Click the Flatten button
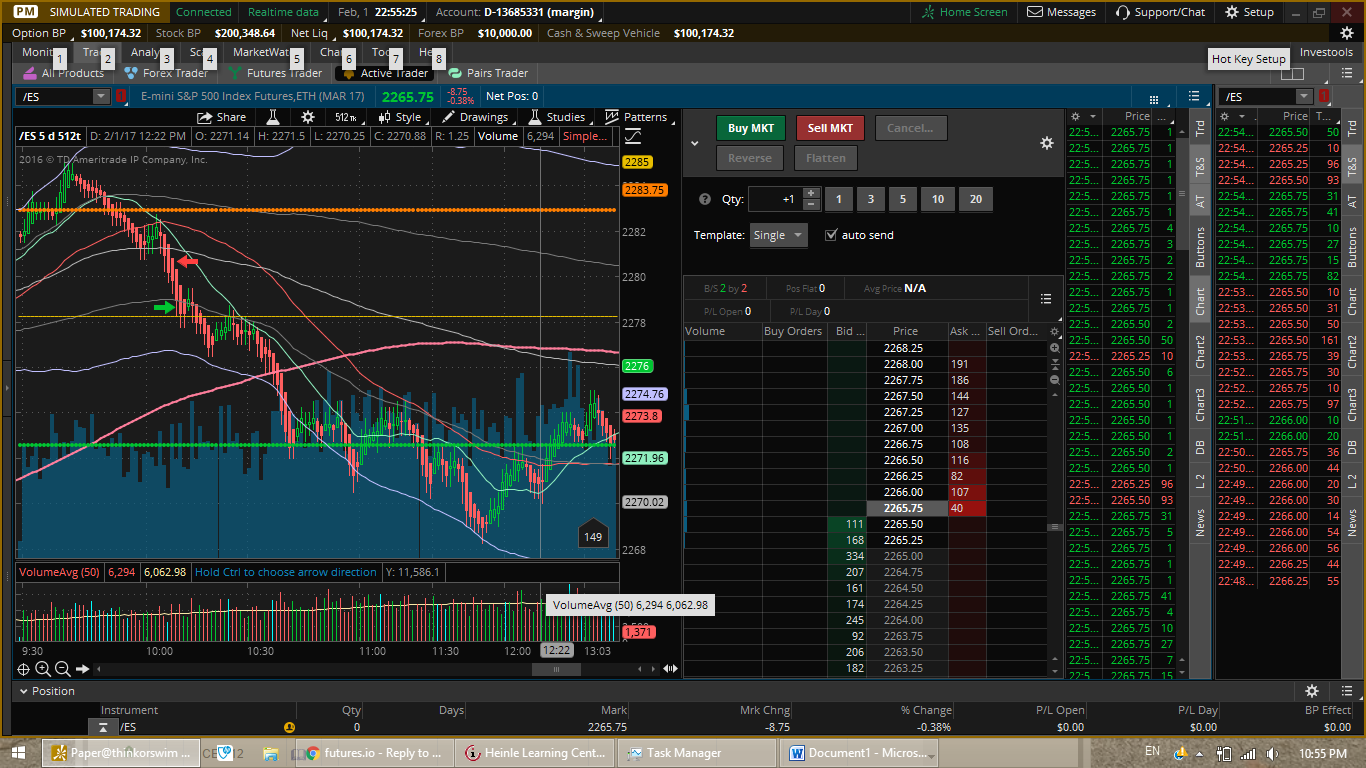The height and width of the screenshot is (768, 1366). point(826,158)
